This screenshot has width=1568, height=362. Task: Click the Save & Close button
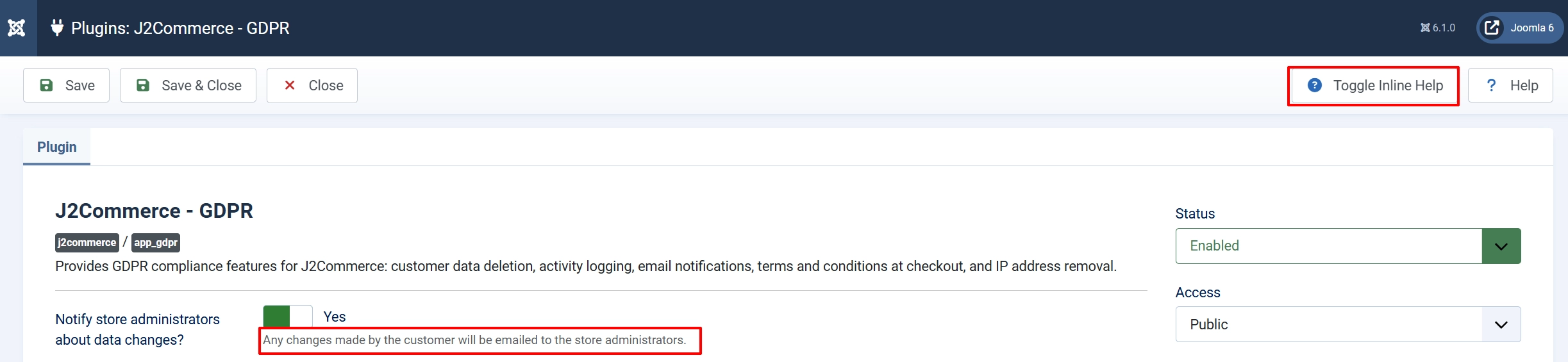point(188,85)
